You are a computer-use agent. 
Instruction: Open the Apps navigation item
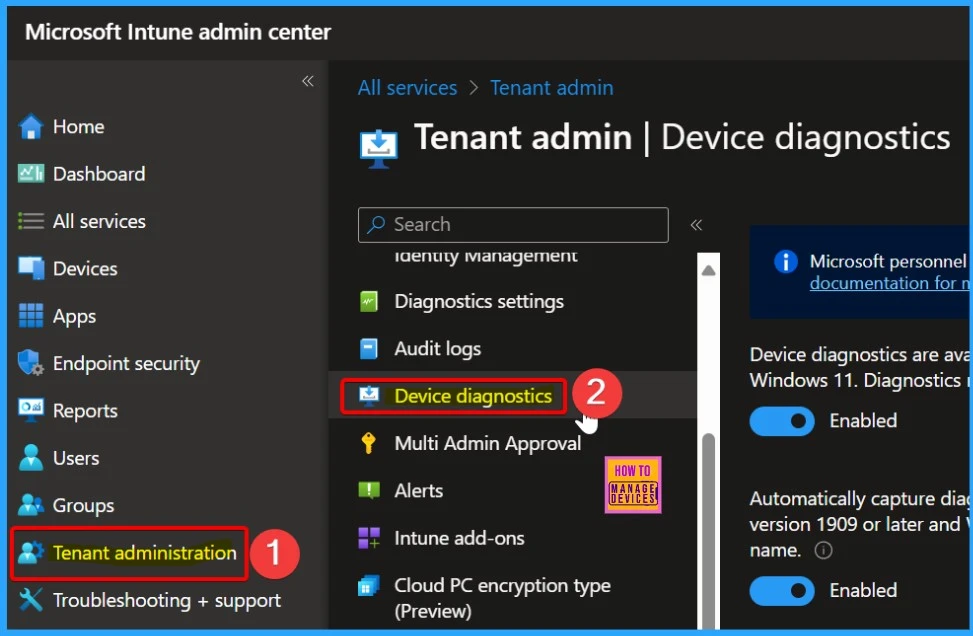(x=74, y=316)
